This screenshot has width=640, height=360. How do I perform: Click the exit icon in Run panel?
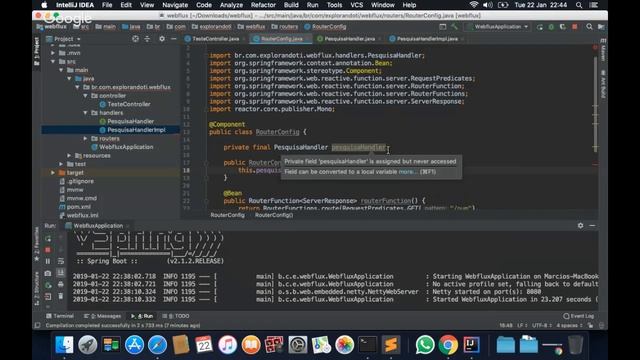(x=48, y=296)
